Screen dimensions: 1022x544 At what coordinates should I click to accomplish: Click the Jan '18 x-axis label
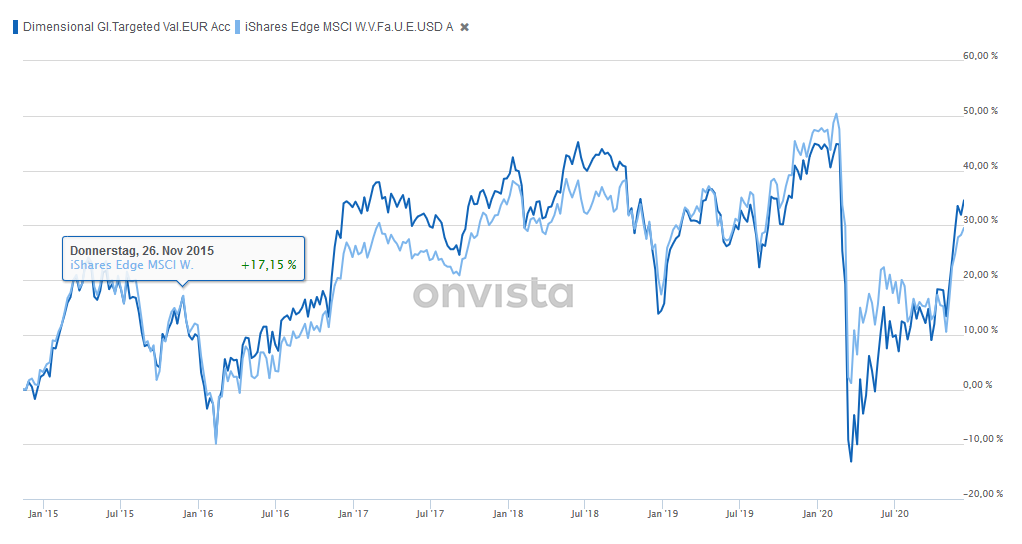click(508, 514)
